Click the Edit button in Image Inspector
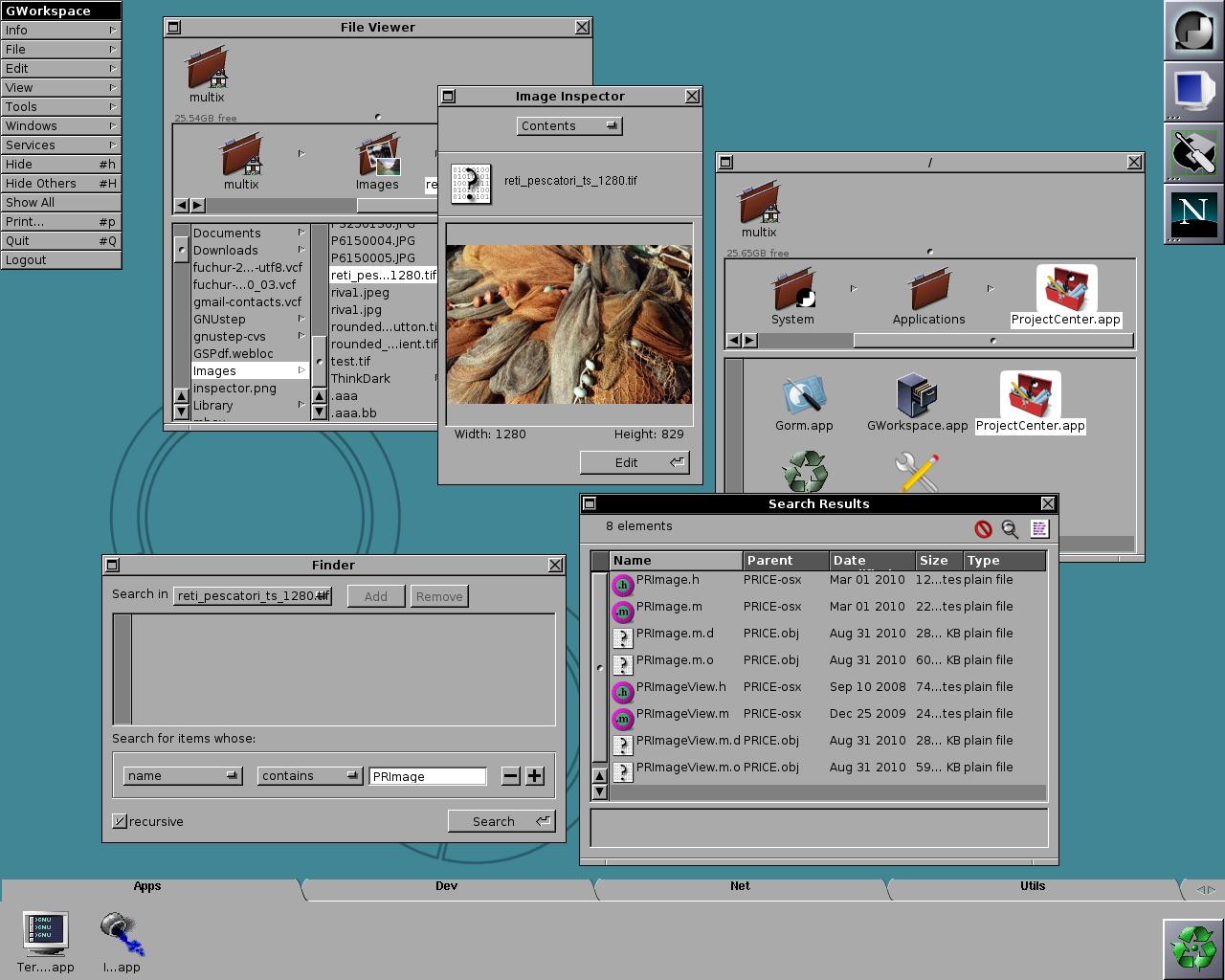 tap(634, 462)
